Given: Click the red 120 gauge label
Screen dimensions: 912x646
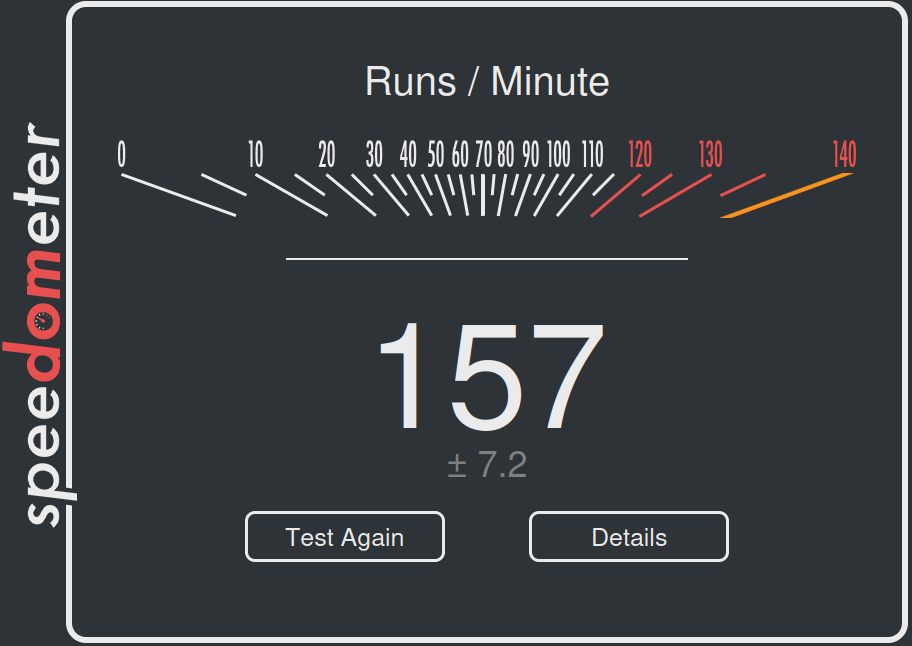Looking at the screenshot, I should point(640,155).
